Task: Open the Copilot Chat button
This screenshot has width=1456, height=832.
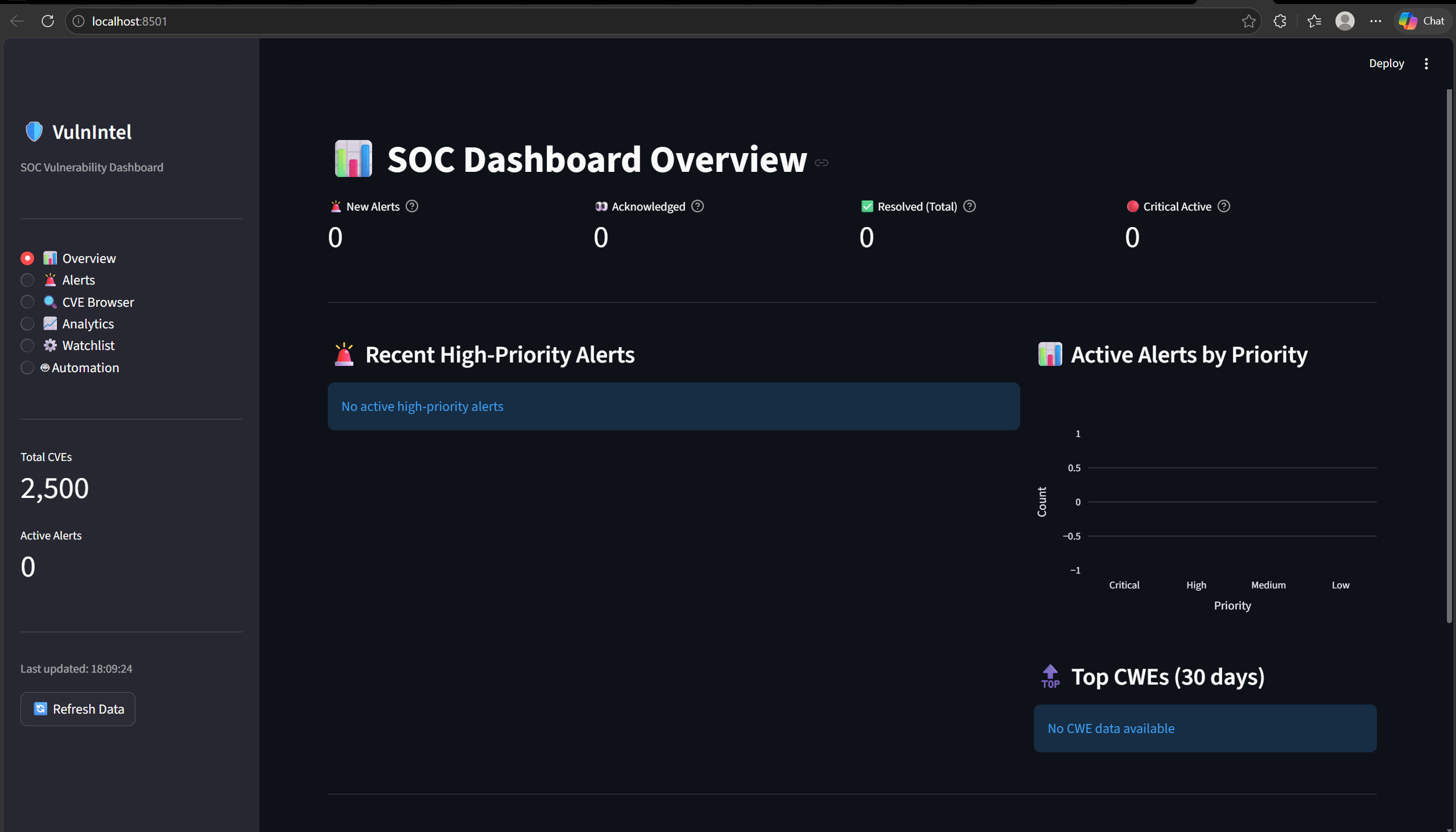Action: [x=1422, y=21]
